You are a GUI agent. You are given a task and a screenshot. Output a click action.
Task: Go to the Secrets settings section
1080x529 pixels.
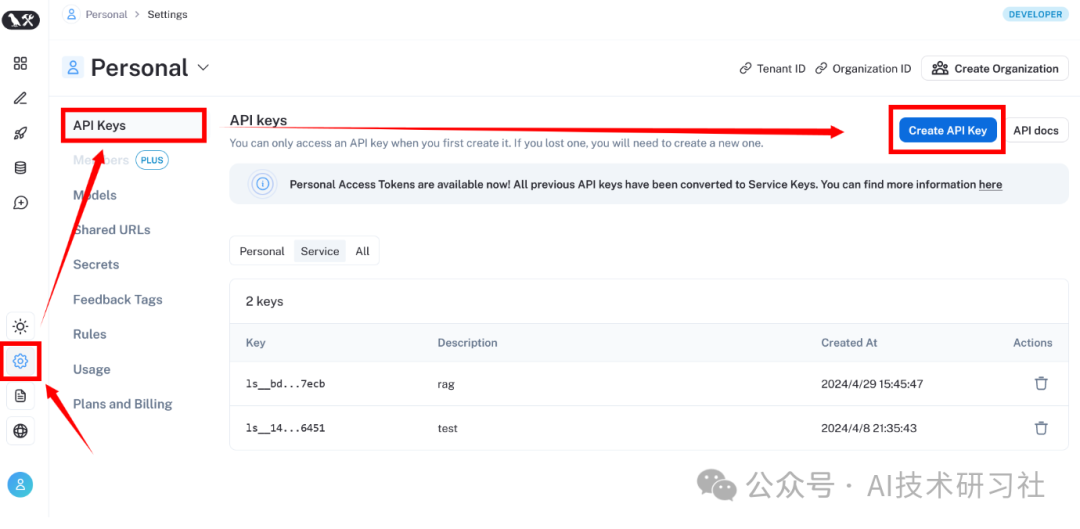click(96, 265)
